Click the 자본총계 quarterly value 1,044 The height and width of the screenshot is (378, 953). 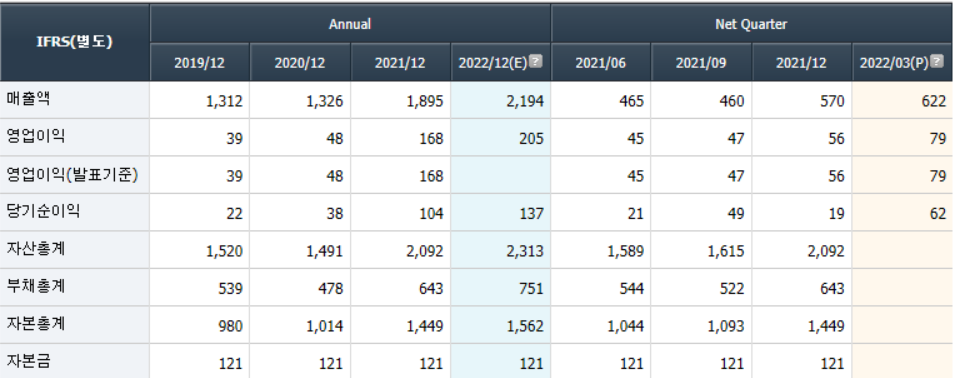coord(625,326)
